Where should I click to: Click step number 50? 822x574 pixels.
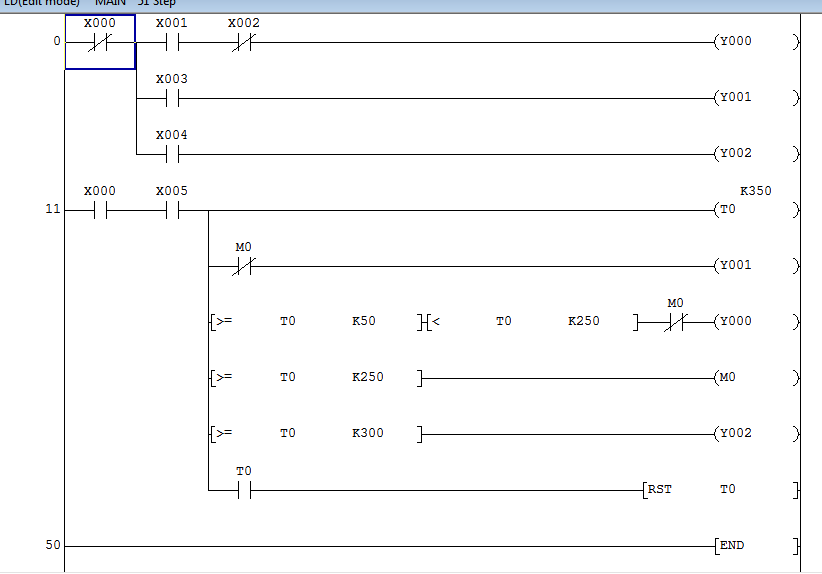(53, 546)
